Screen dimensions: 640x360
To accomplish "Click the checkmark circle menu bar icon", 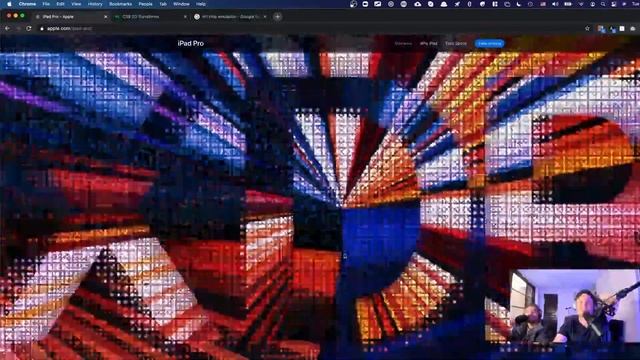I will tap(431, 4).
